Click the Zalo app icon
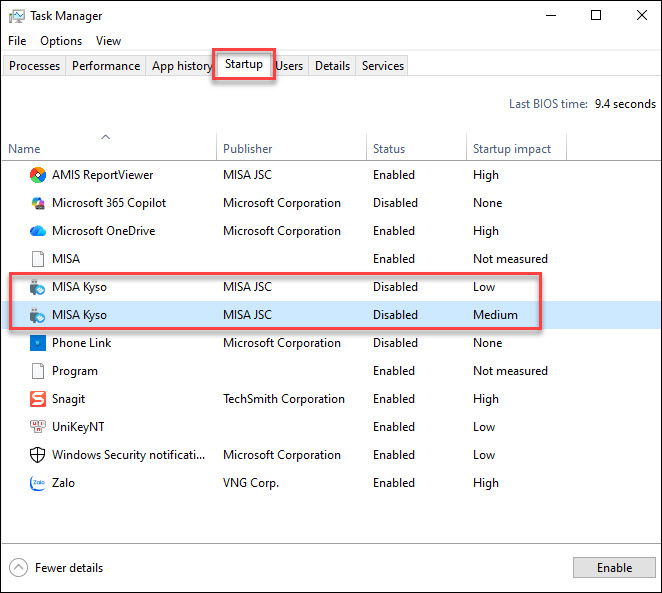 coord(38,483)
